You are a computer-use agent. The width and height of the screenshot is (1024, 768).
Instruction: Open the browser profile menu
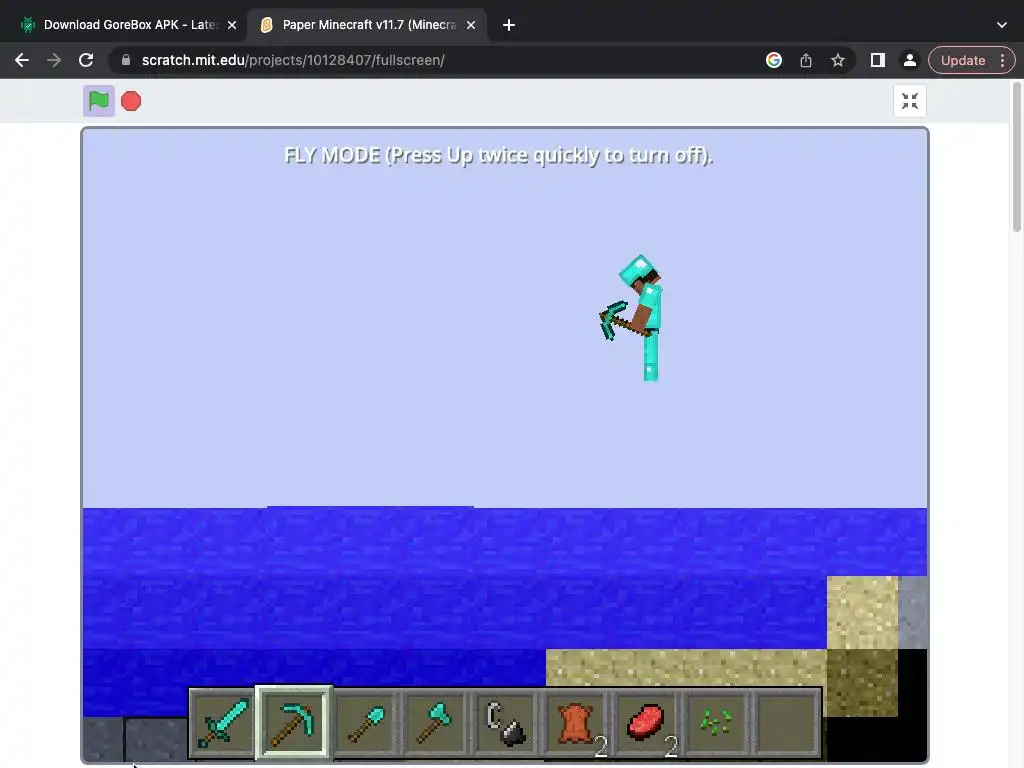(909, 60)
